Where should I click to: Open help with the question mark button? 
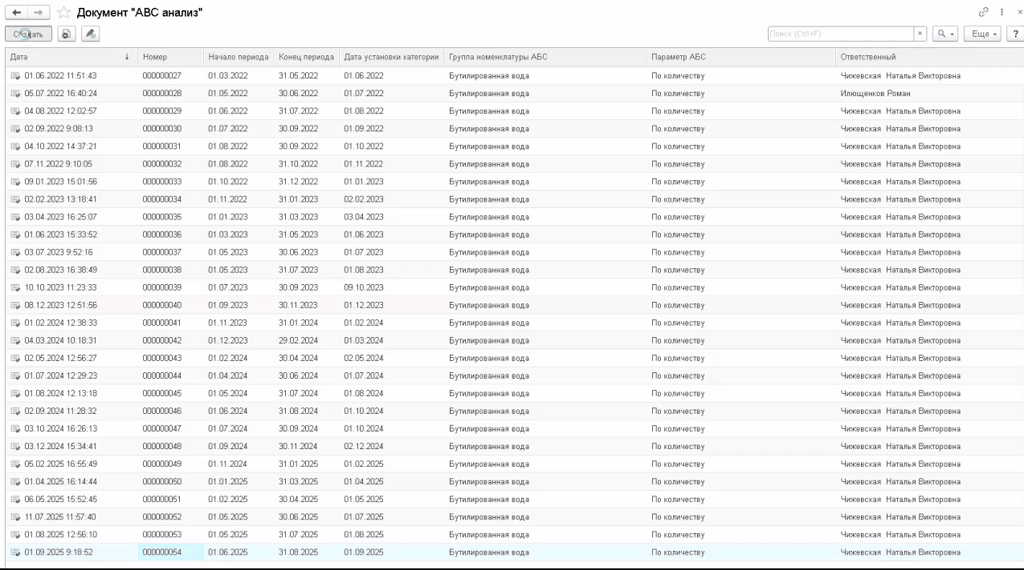click(x=1013, y=34)
